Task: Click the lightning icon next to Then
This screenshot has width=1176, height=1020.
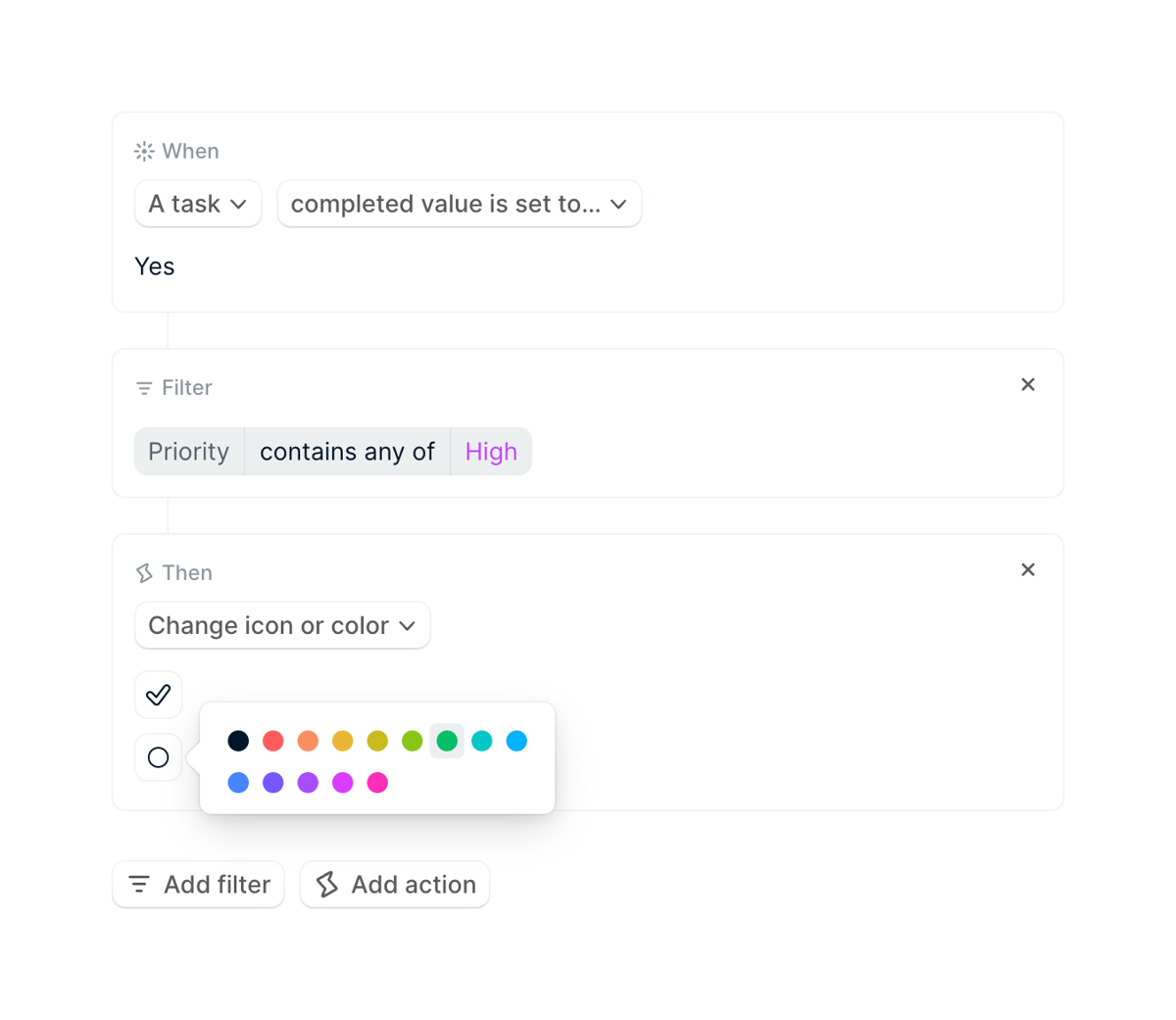Action: coord(143,572)
